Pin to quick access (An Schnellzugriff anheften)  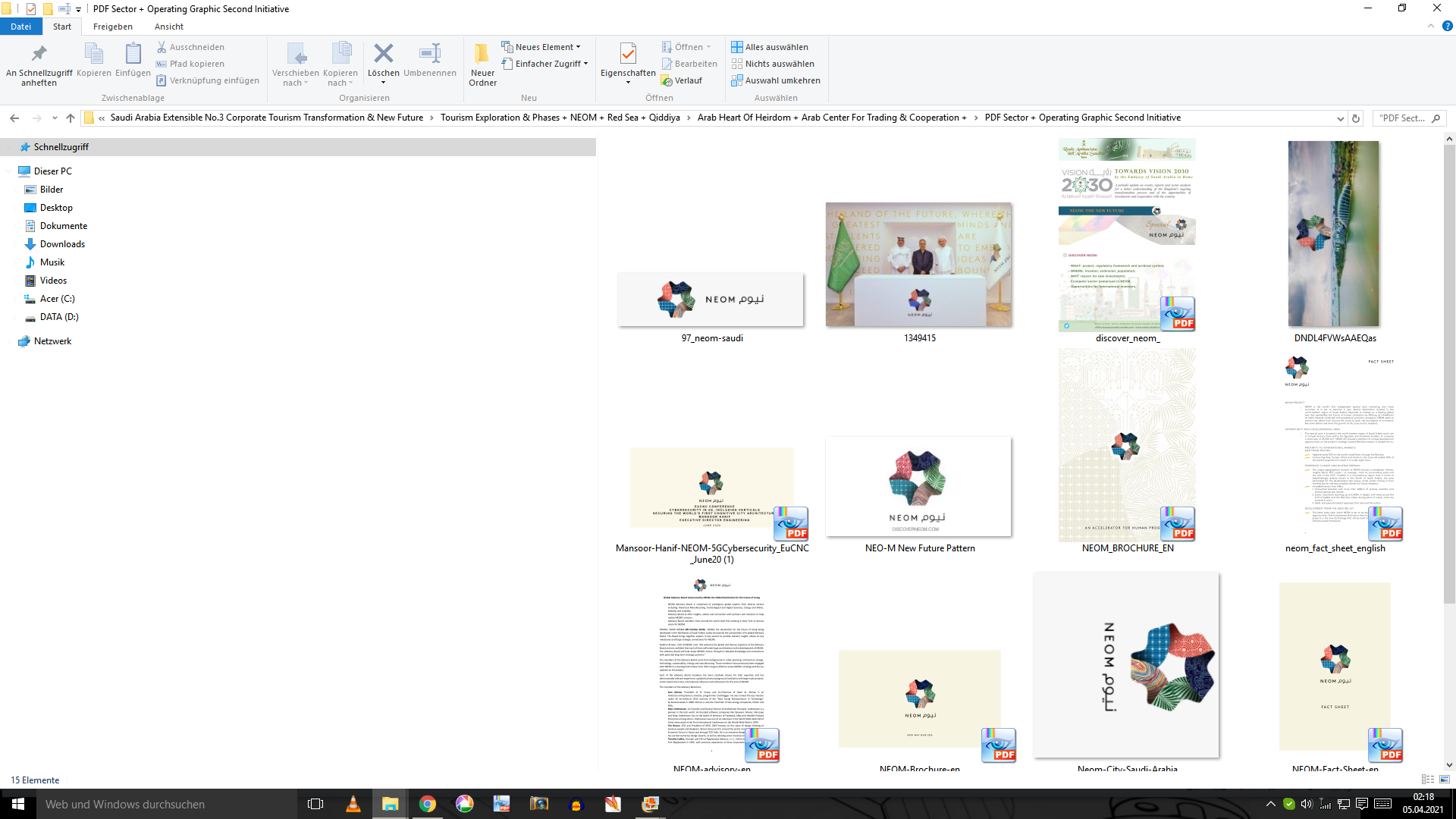[x=39, y=64]
